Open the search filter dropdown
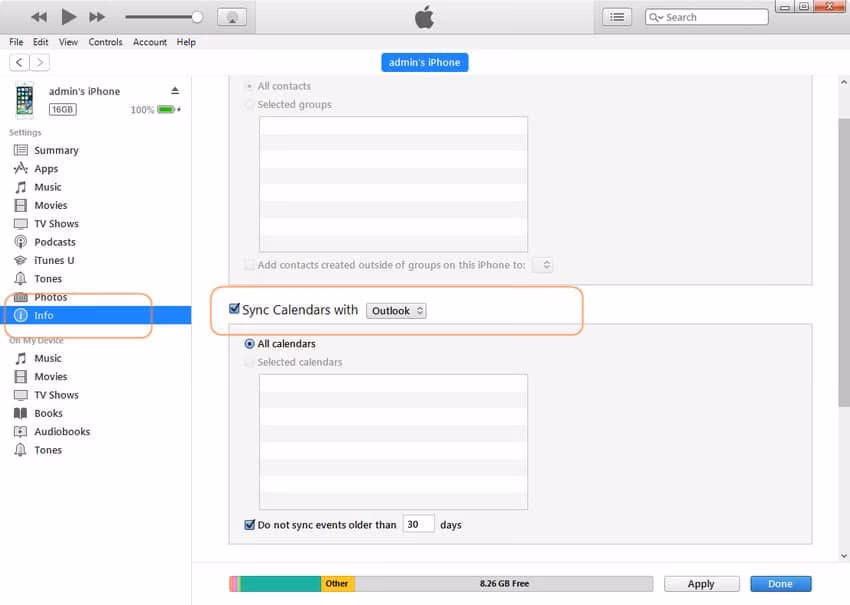This screenshot has height=605, width=850. [655, 16]
